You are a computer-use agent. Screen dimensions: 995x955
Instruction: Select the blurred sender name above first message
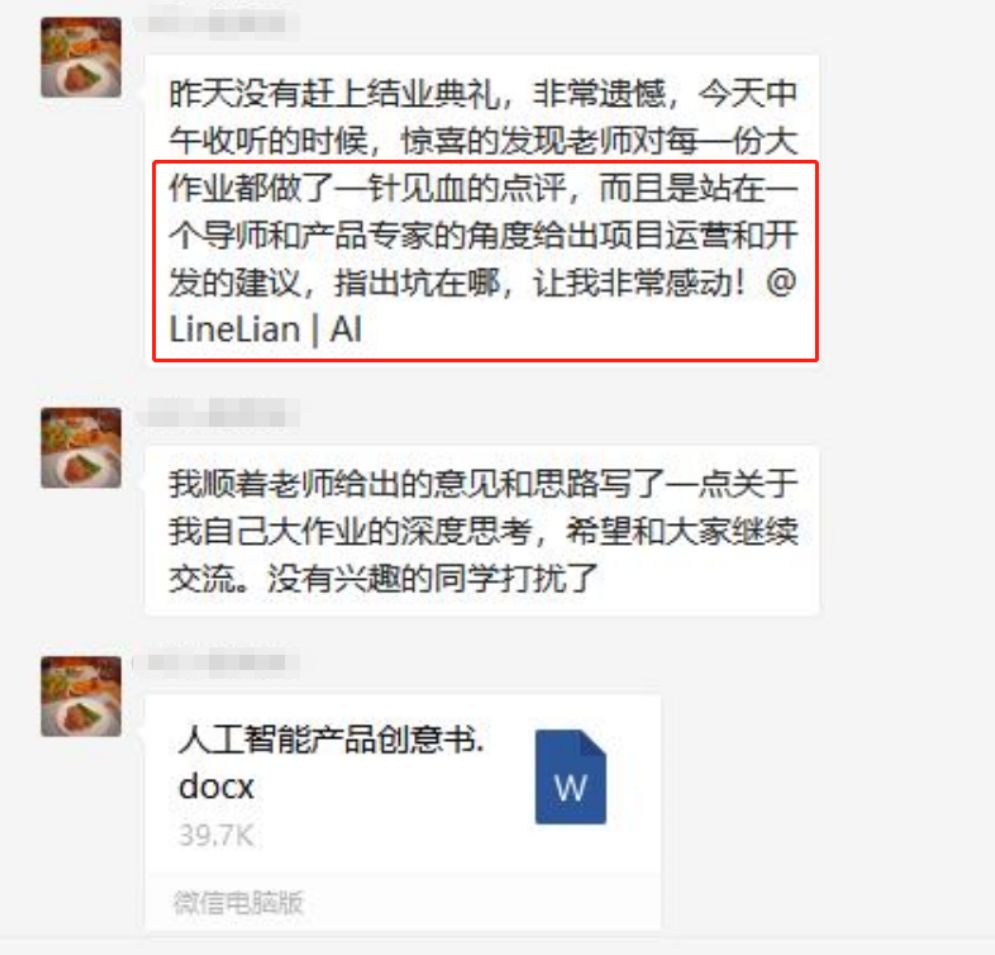[x=217, y=23]
